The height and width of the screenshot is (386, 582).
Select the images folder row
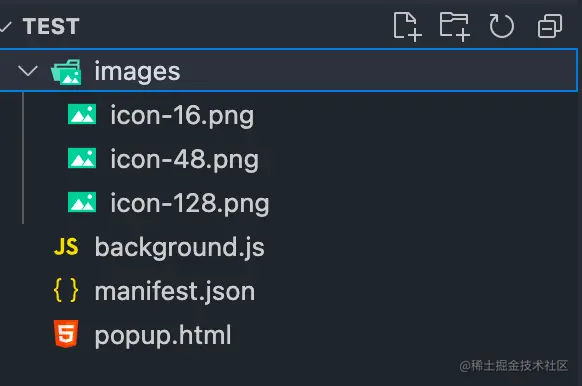(288, 70)
